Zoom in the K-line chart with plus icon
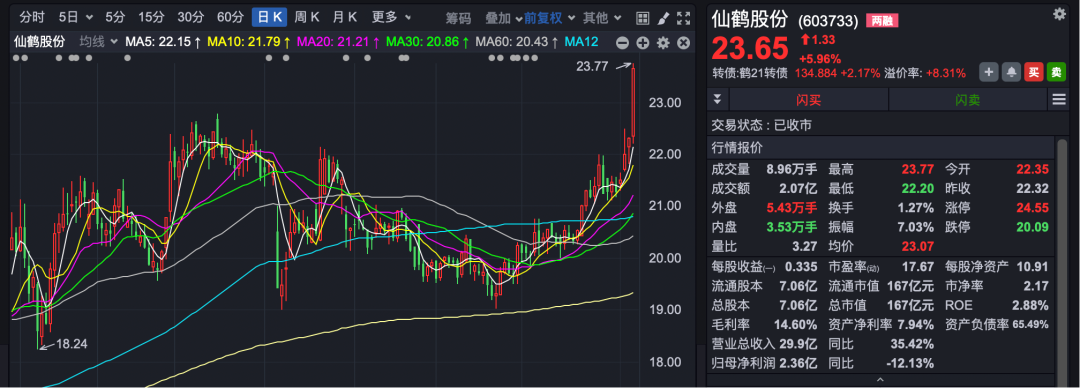 point(643,43)
